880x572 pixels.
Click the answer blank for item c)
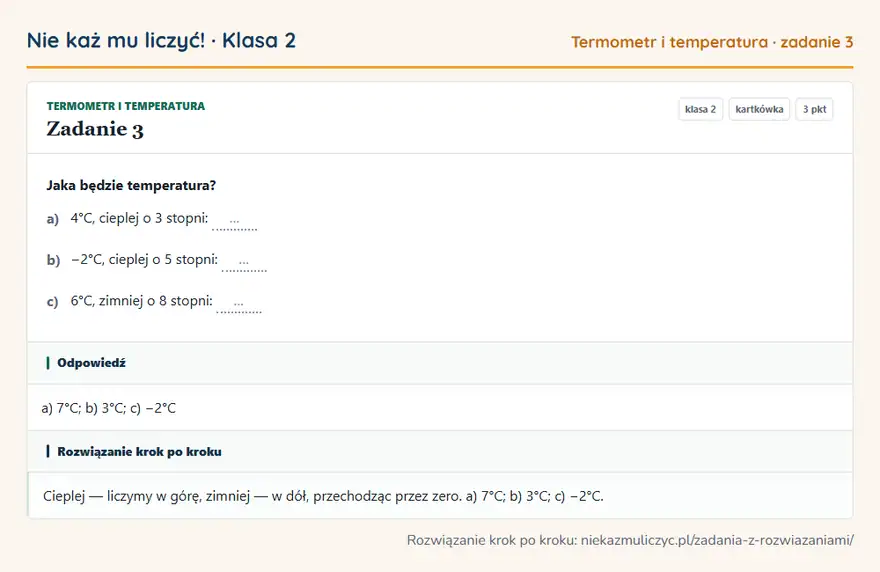click(x=239, y=304)
